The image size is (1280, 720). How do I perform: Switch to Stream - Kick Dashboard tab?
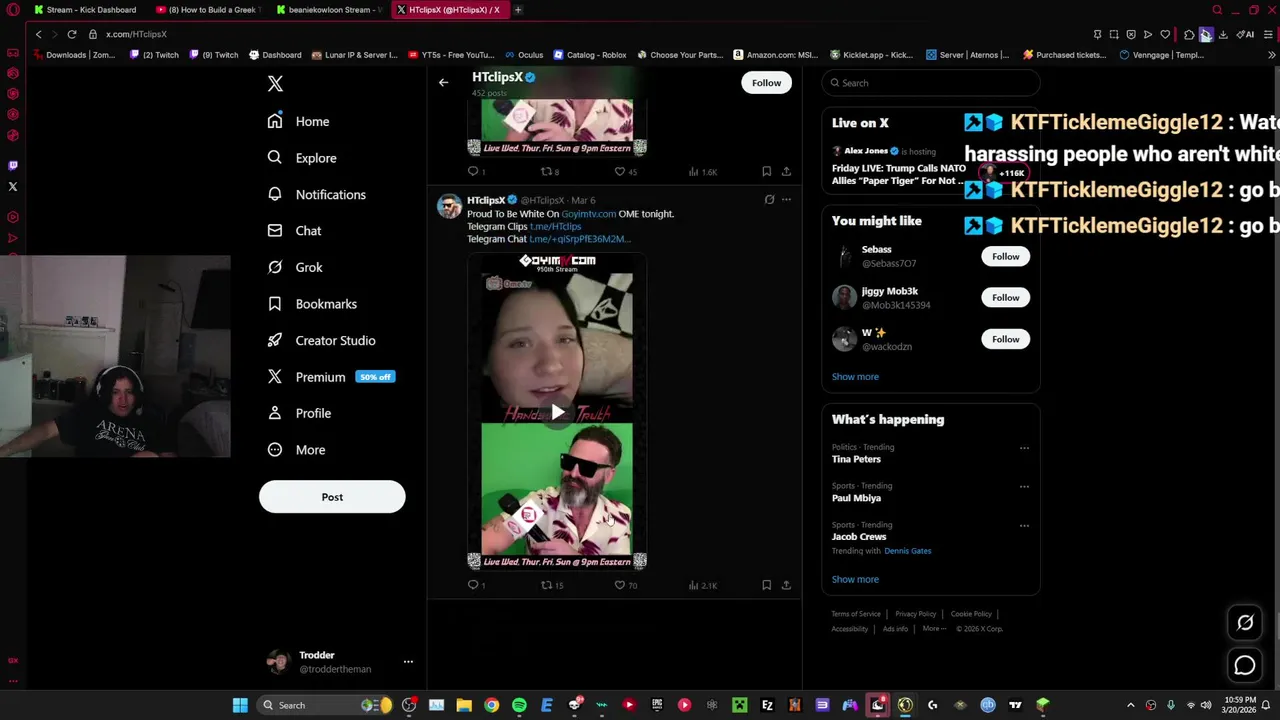coord(85,10)
